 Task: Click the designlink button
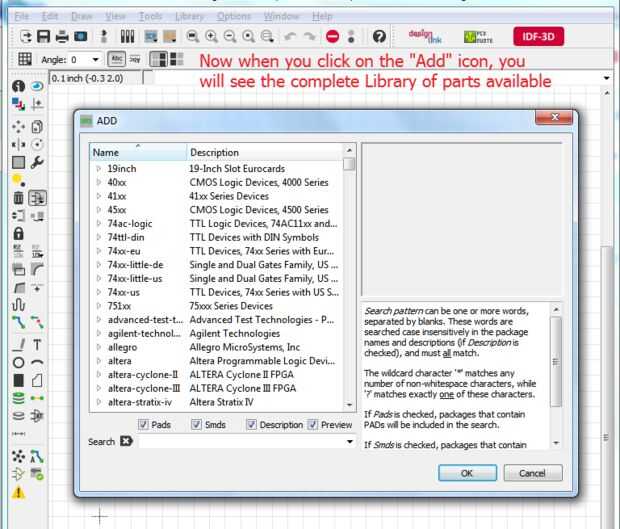point(425,36)
